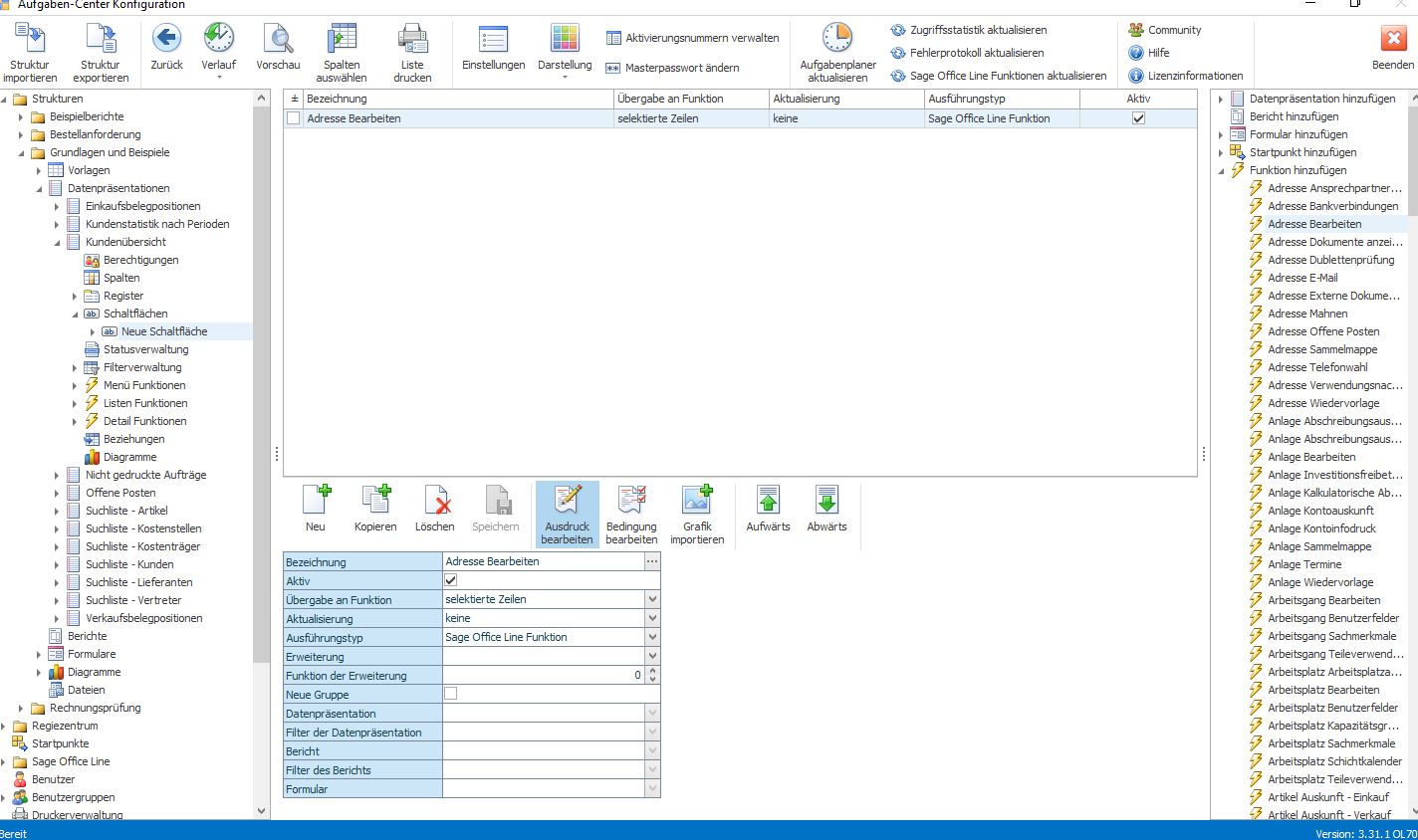The image size is (1418, 840).
Task: Open Einstellungen from the toolbar
Action: coord(494,39)
